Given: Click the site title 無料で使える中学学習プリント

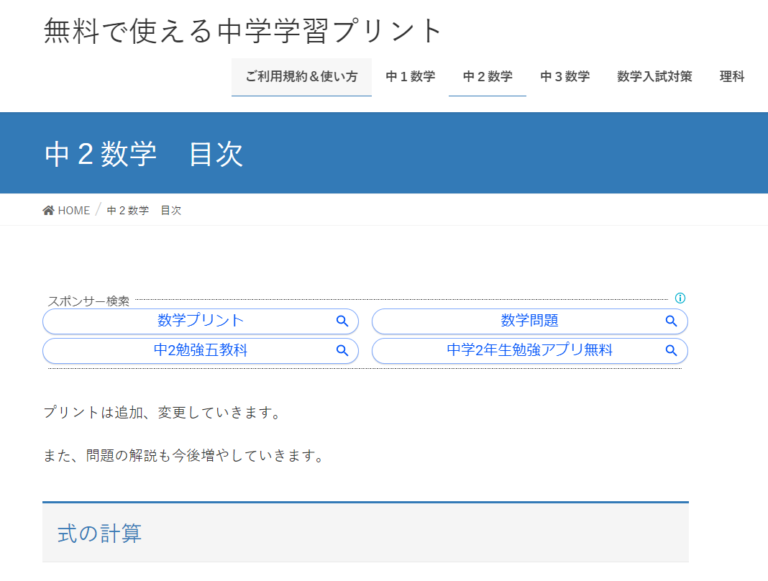Looking at the screenshot, I should coord(243,31).
